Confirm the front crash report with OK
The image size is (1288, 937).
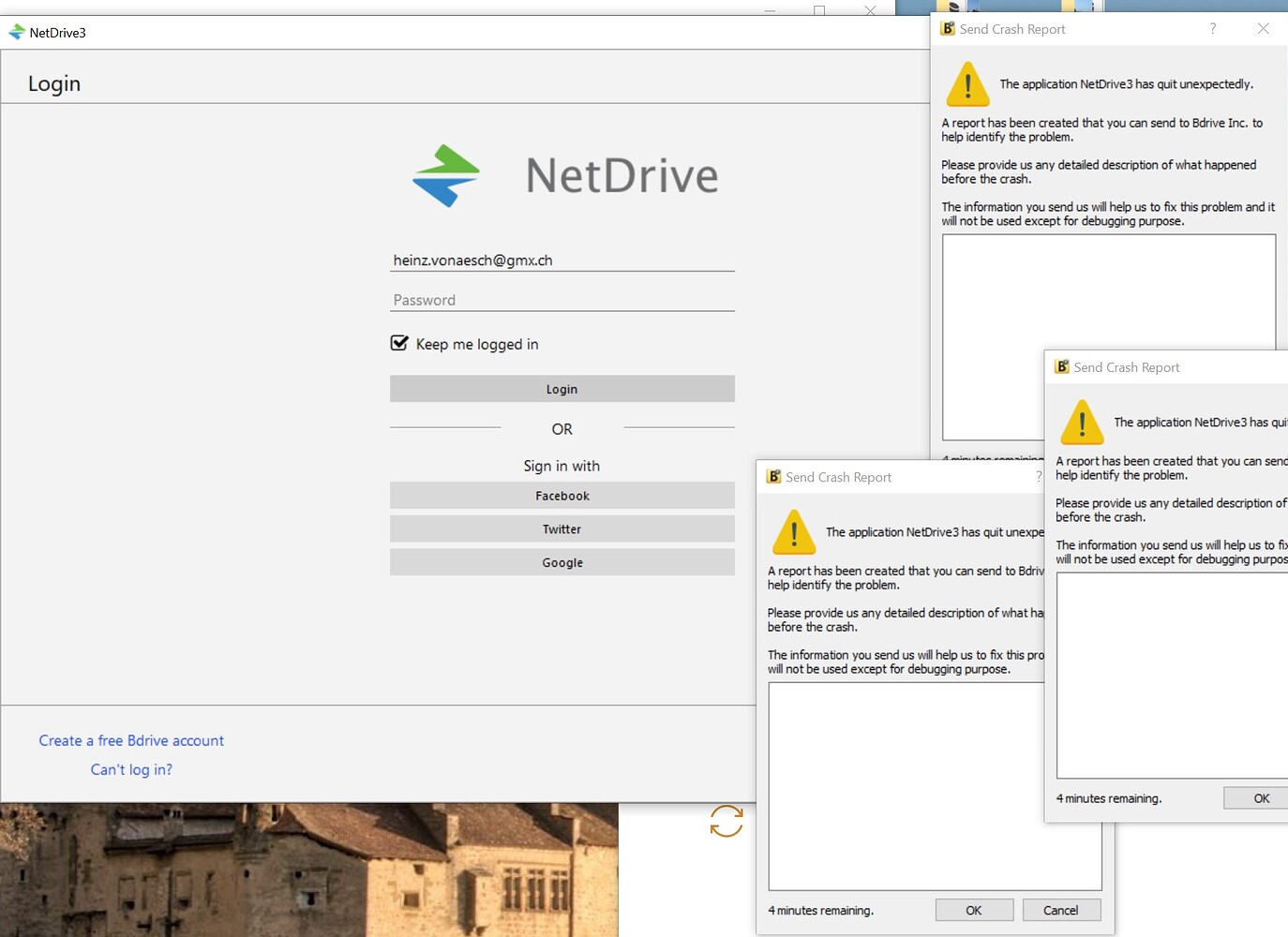tap(973, 909)
